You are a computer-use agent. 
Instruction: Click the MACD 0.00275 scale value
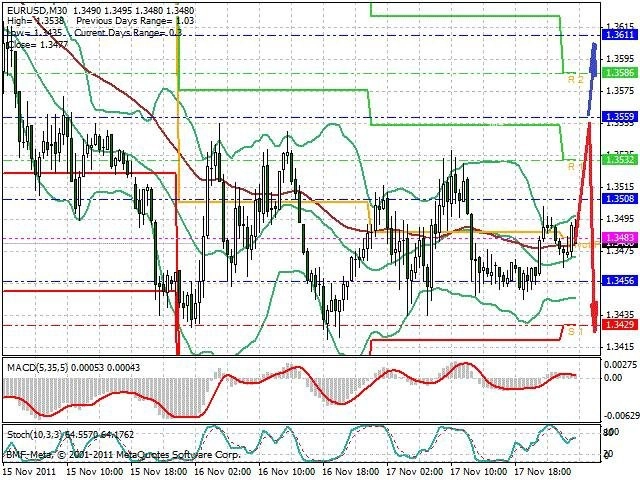click(x=621, y=364)
